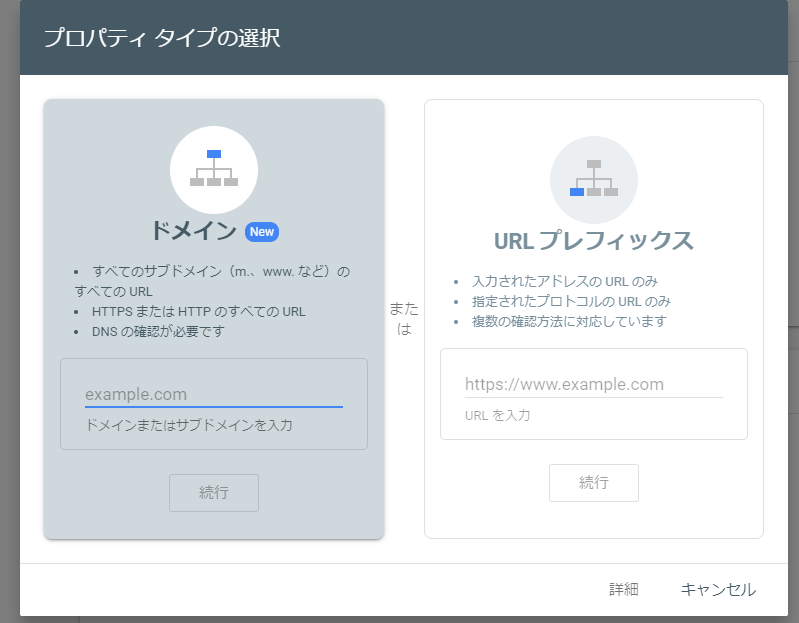Click キャンセル to dismiss the dialog
799x623 pixels.
click(718, 590)
